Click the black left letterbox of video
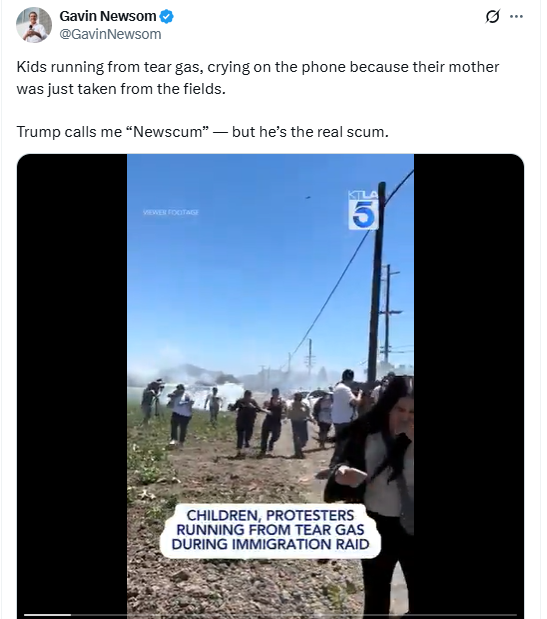The width and height of the screenshot is (547, 619). [72, 383]
